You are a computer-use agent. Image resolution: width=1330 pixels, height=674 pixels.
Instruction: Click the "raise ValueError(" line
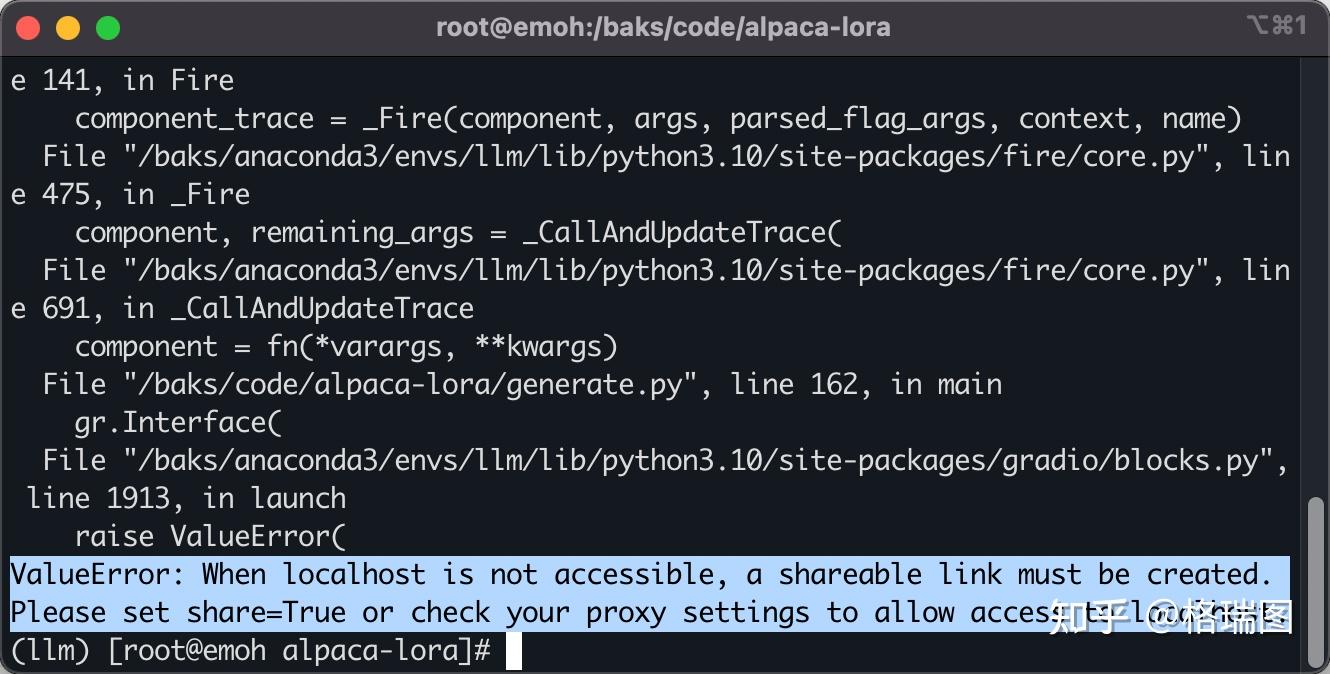click(x=210, y=537)
